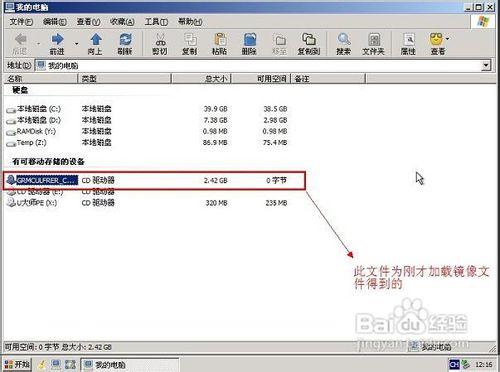
Task: Click the 后退 (Back) toolbar icon
Action: (20, 39)
